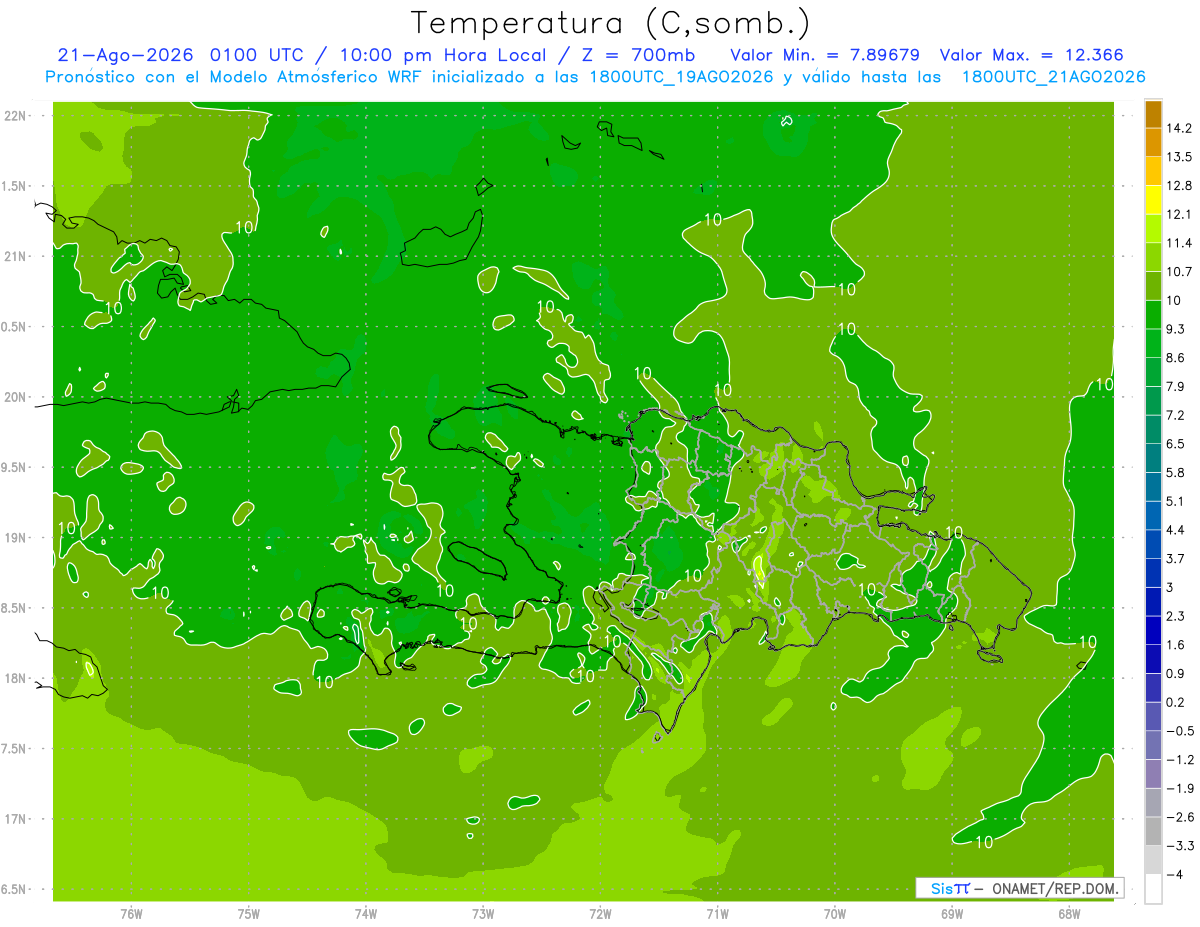The image size is (1200, 927).
Task: Click the '-1.2' value on color scale
Action: coord(1180,760)
